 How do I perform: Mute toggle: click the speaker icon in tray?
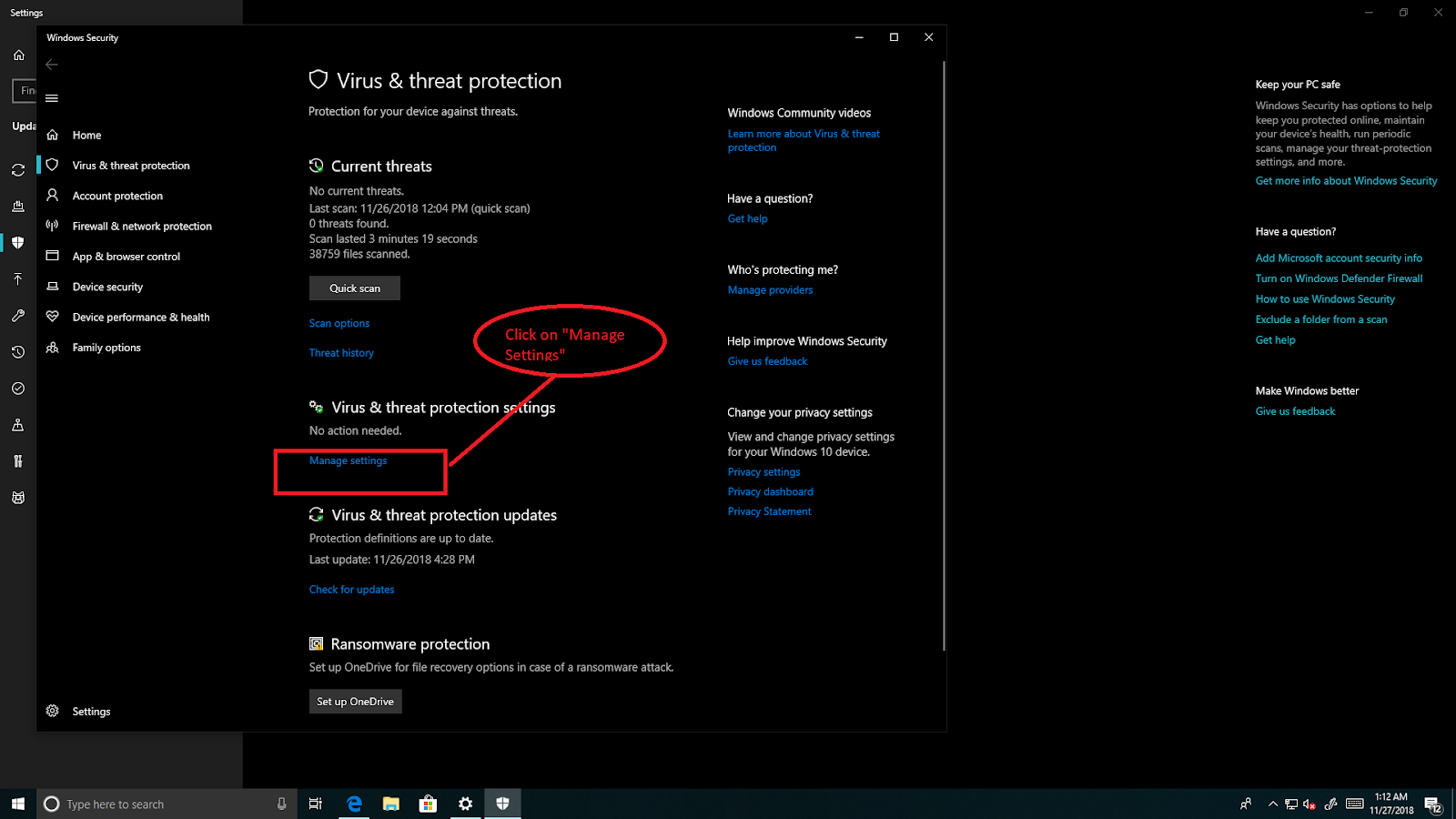coord(1309,804)
